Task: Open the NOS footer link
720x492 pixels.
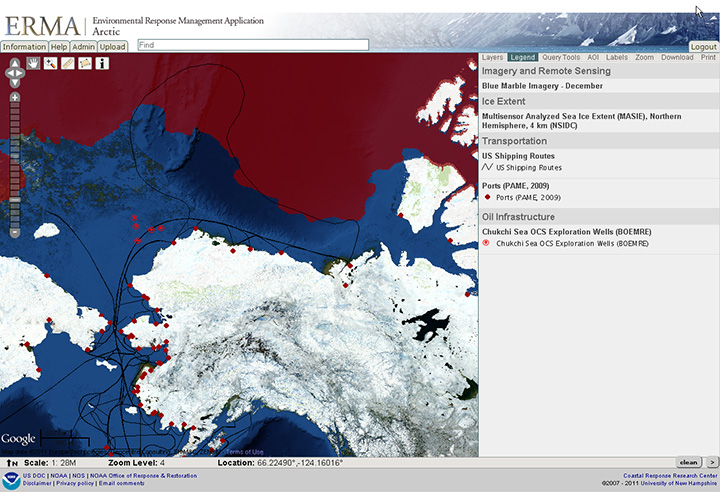Action: click(79, 475)
